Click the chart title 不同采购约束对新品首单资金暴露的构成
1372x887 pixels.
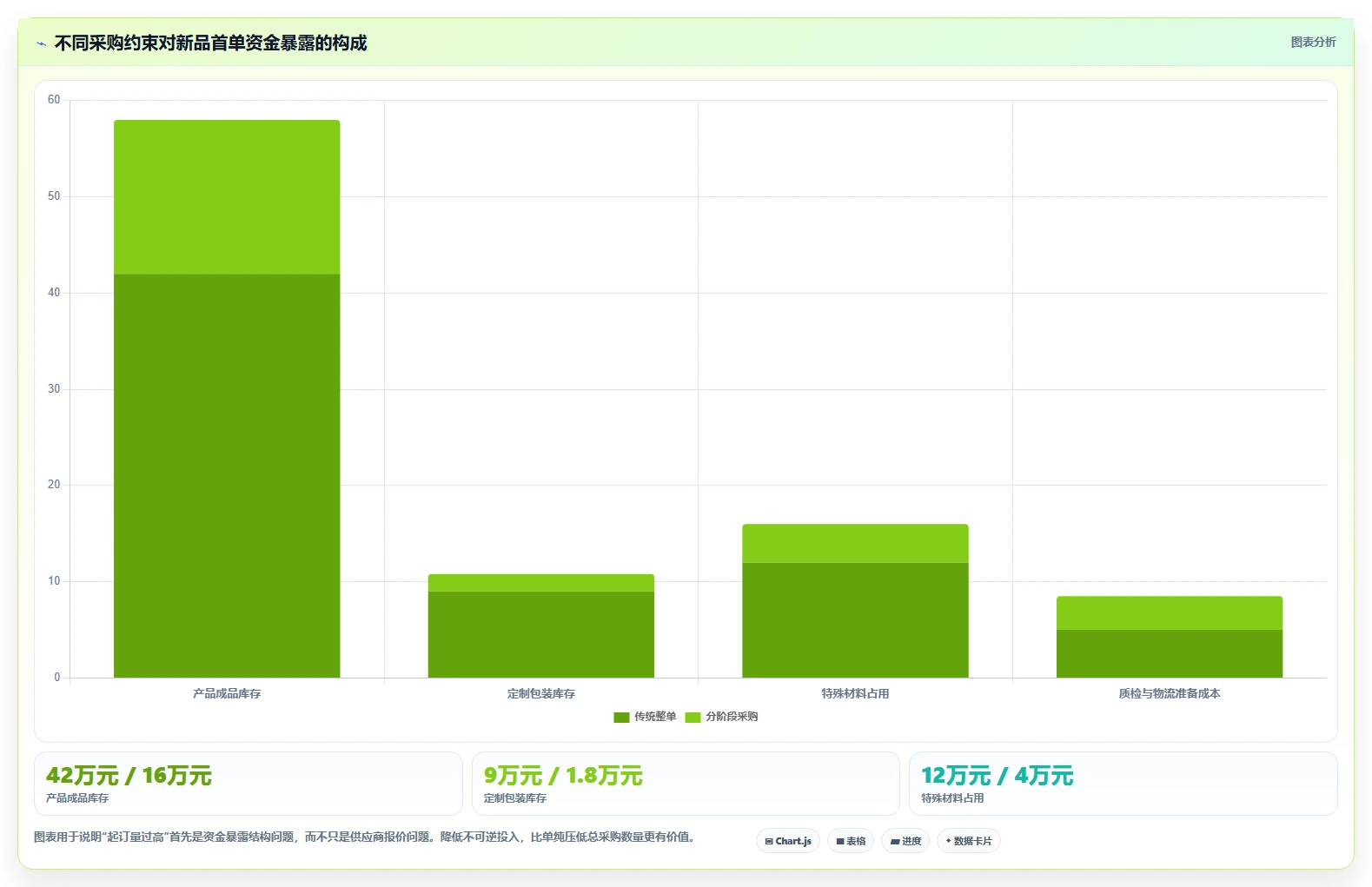(211, 43)
